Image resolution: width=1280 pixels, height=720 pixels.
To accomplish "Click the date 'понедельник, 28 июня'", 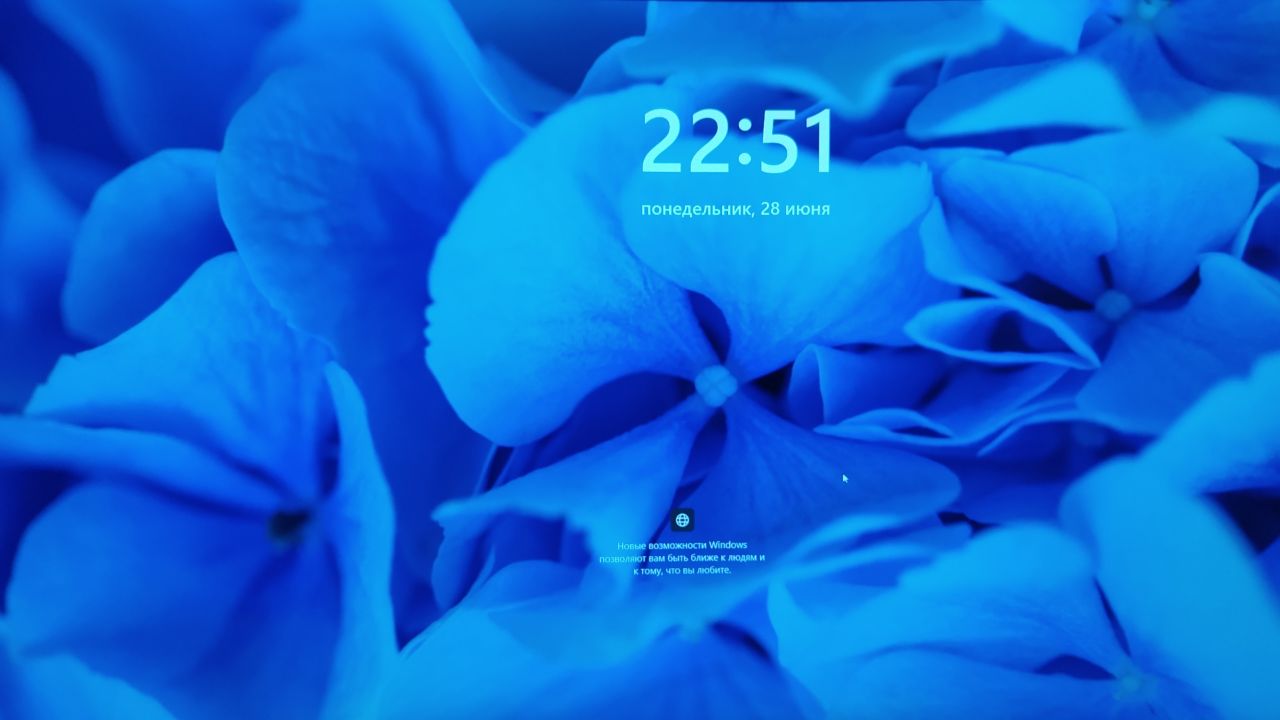I will 735,209.
